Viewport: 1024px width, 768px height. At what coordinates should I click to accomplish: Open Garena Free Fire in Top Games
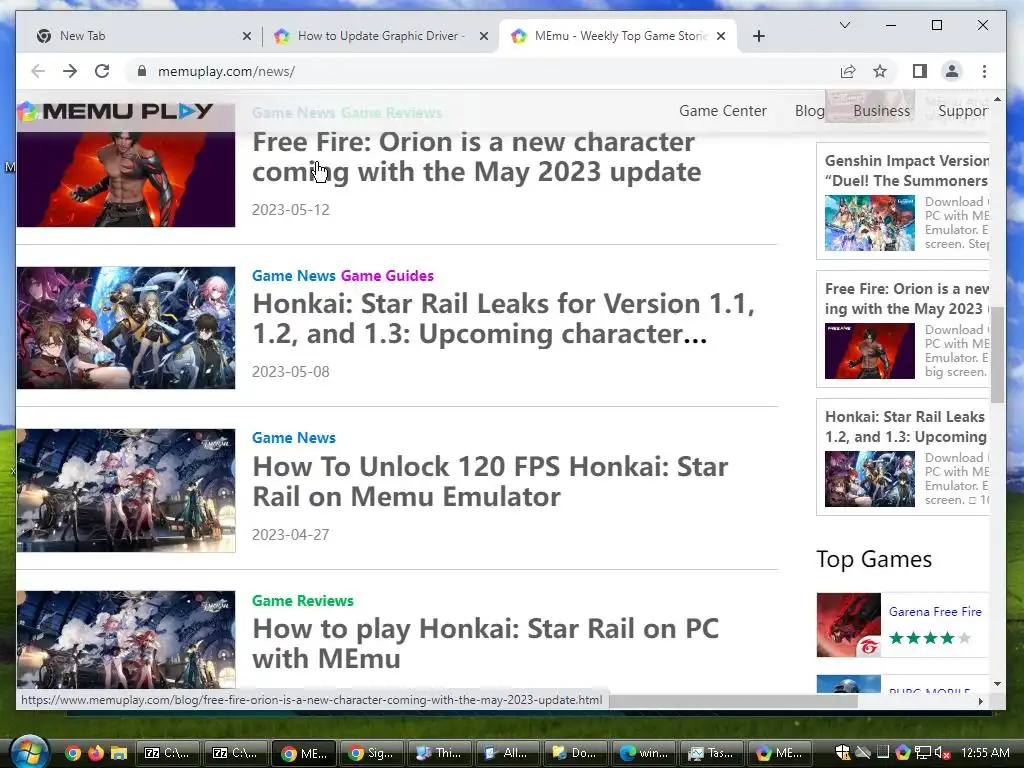coord(935,612)
